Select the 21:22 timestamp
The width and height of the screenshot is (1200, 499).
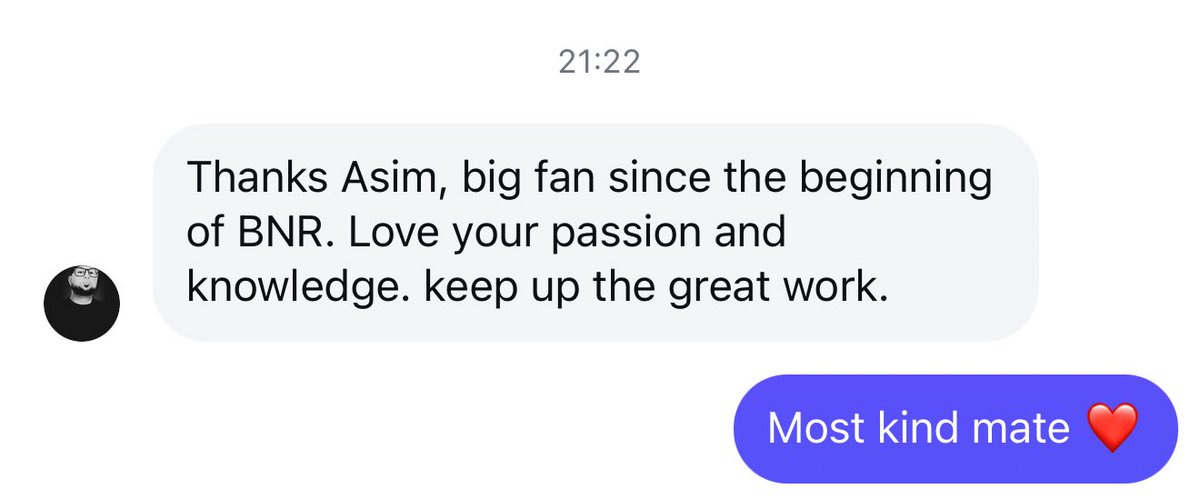tap(599, 62)
